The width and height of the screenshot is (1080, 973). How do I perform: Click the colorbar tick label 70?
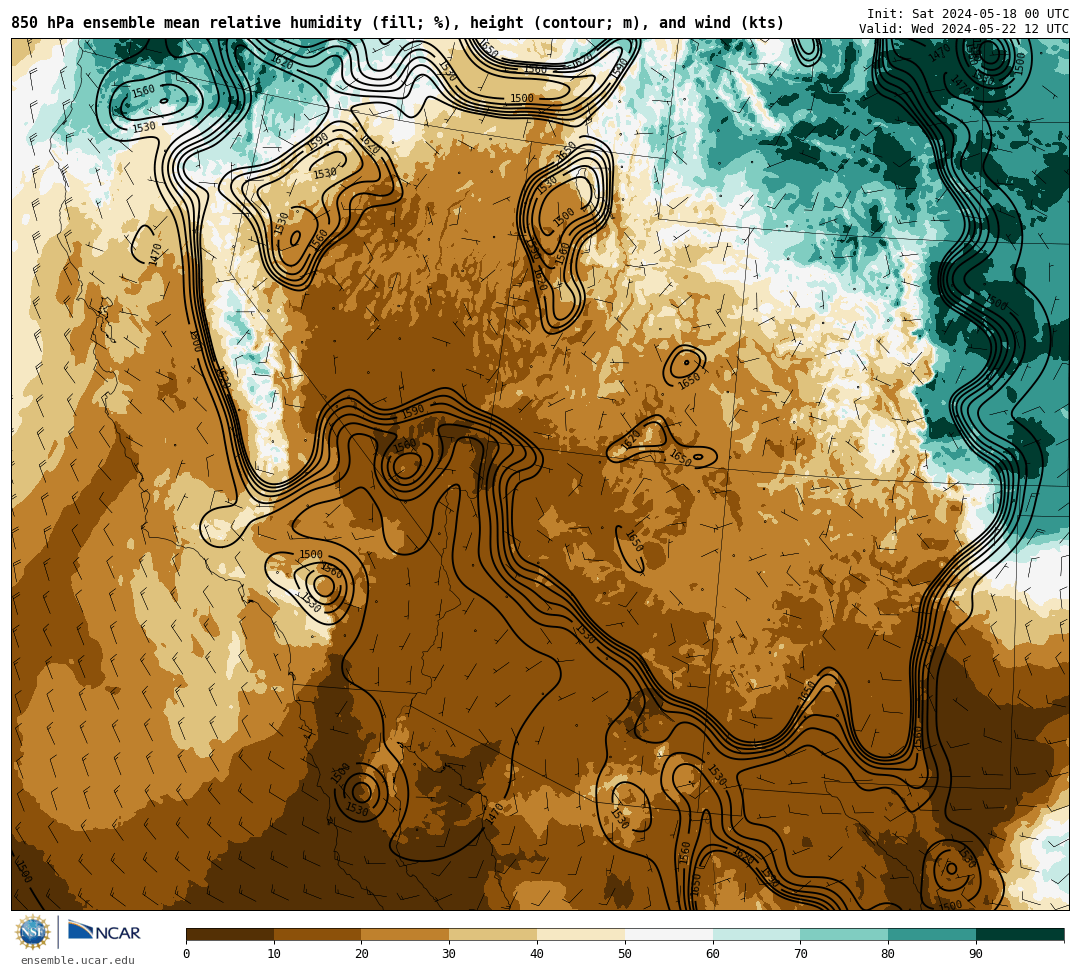[800, 954]
